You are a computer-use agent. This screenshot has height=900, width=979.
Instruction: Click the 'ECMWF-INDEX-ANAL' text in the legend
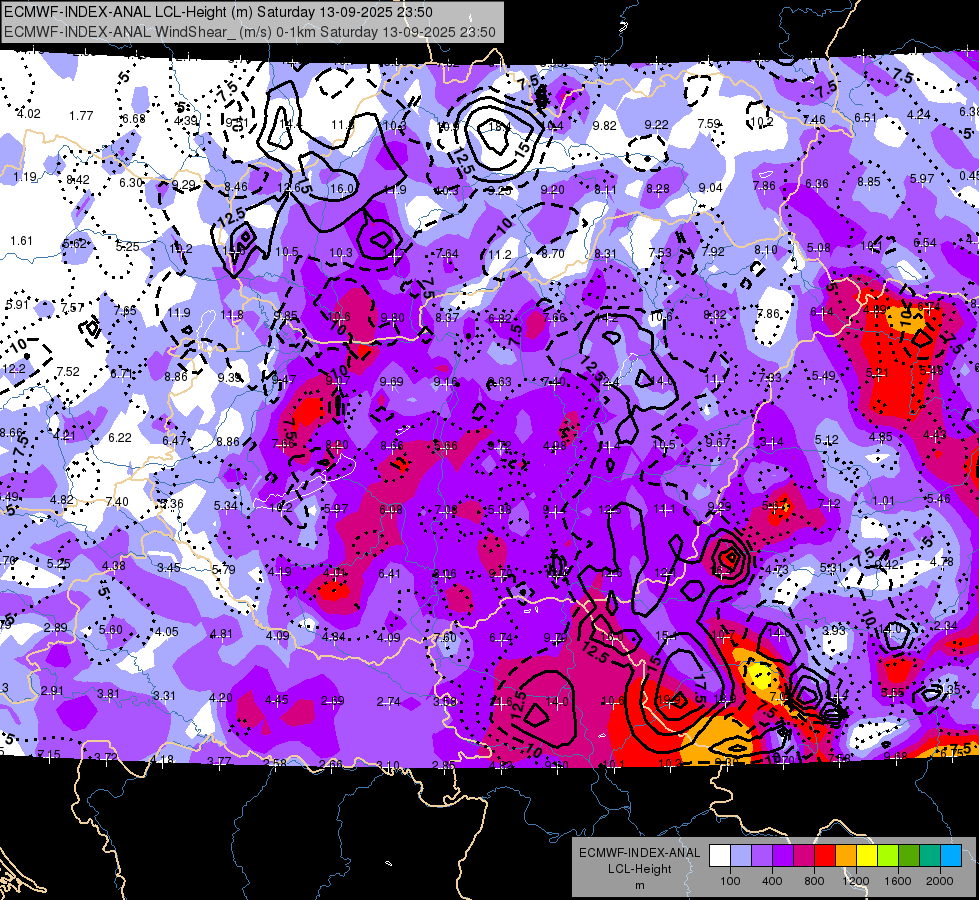pyautogui.click(x=639, y=853)
